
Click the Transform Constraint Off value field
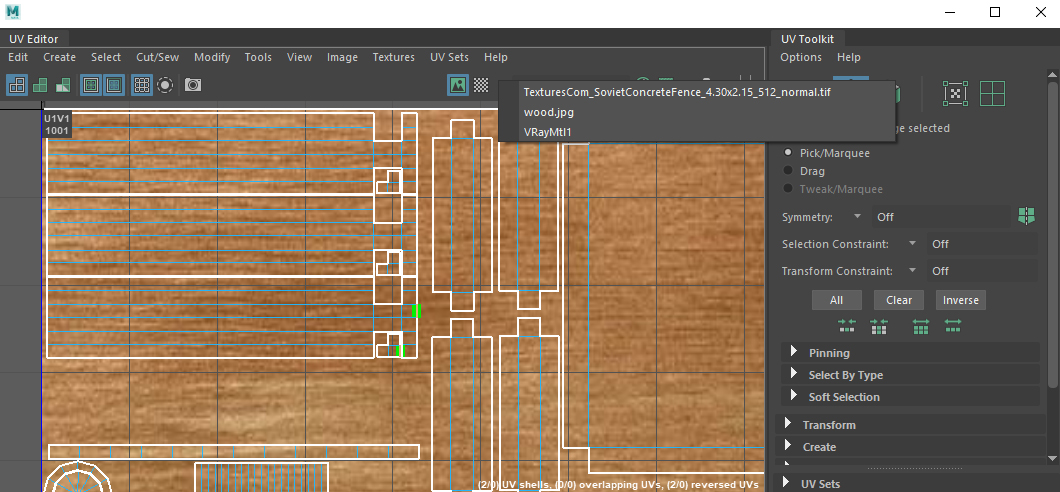[x=982, y=271]
